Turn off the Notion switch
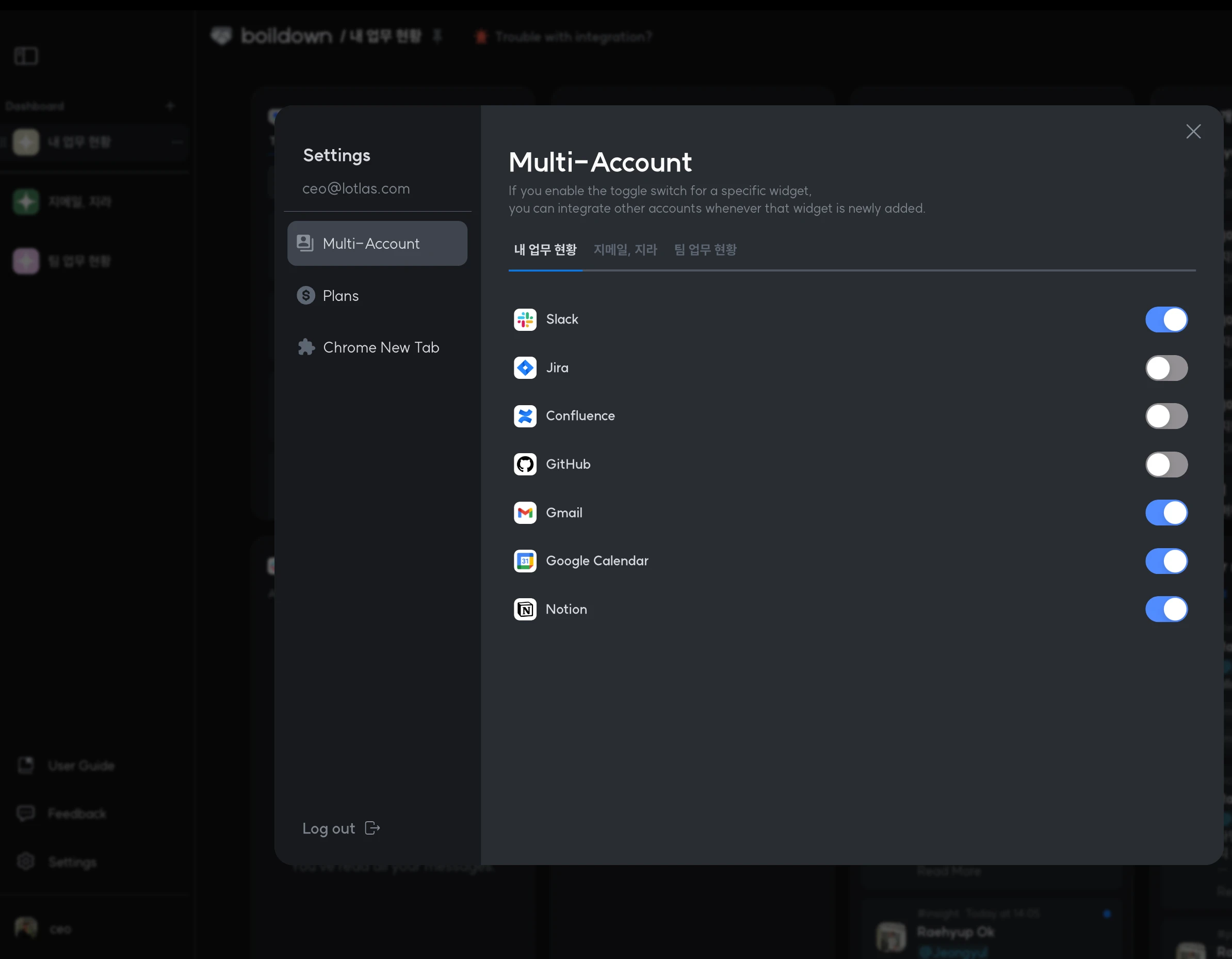The width and height of the screenshot is (1232, 959). 1166,609
